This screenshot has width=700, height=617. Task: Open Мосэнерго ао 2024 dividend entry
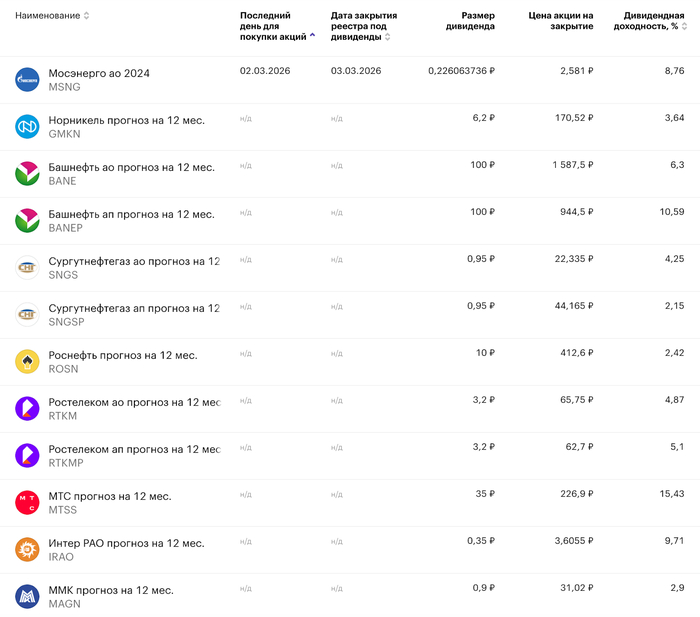coord(99,73)
